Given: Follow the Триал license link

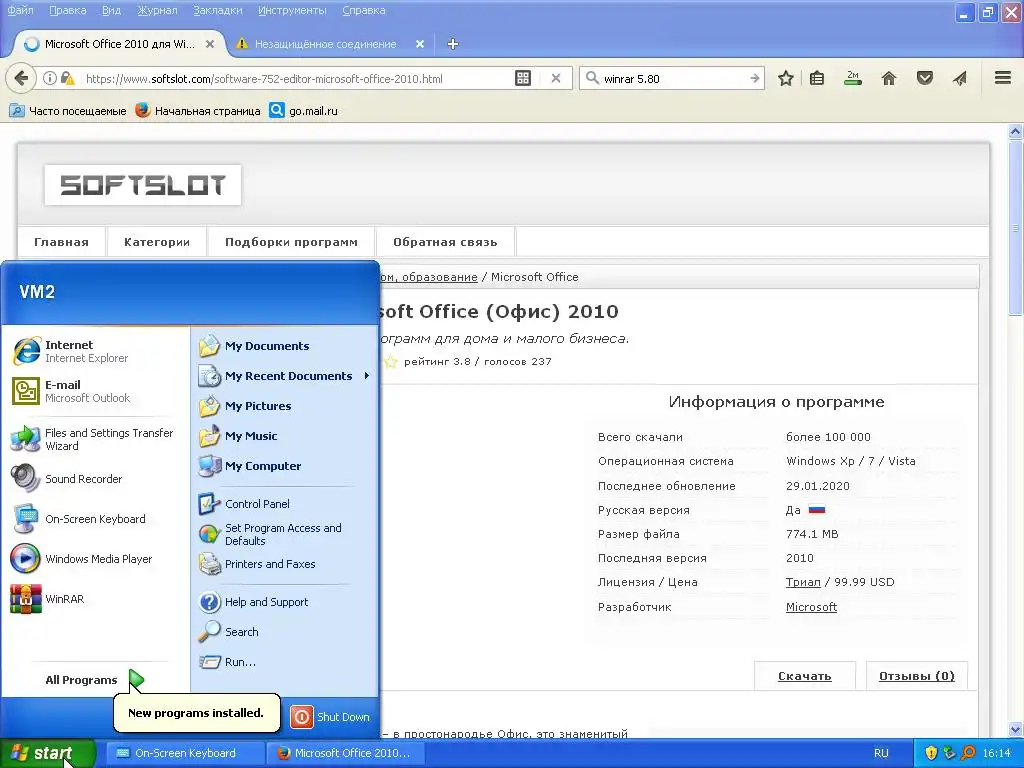Looking at the screenshot, I should pyautogui.click(x=803, y=582).
